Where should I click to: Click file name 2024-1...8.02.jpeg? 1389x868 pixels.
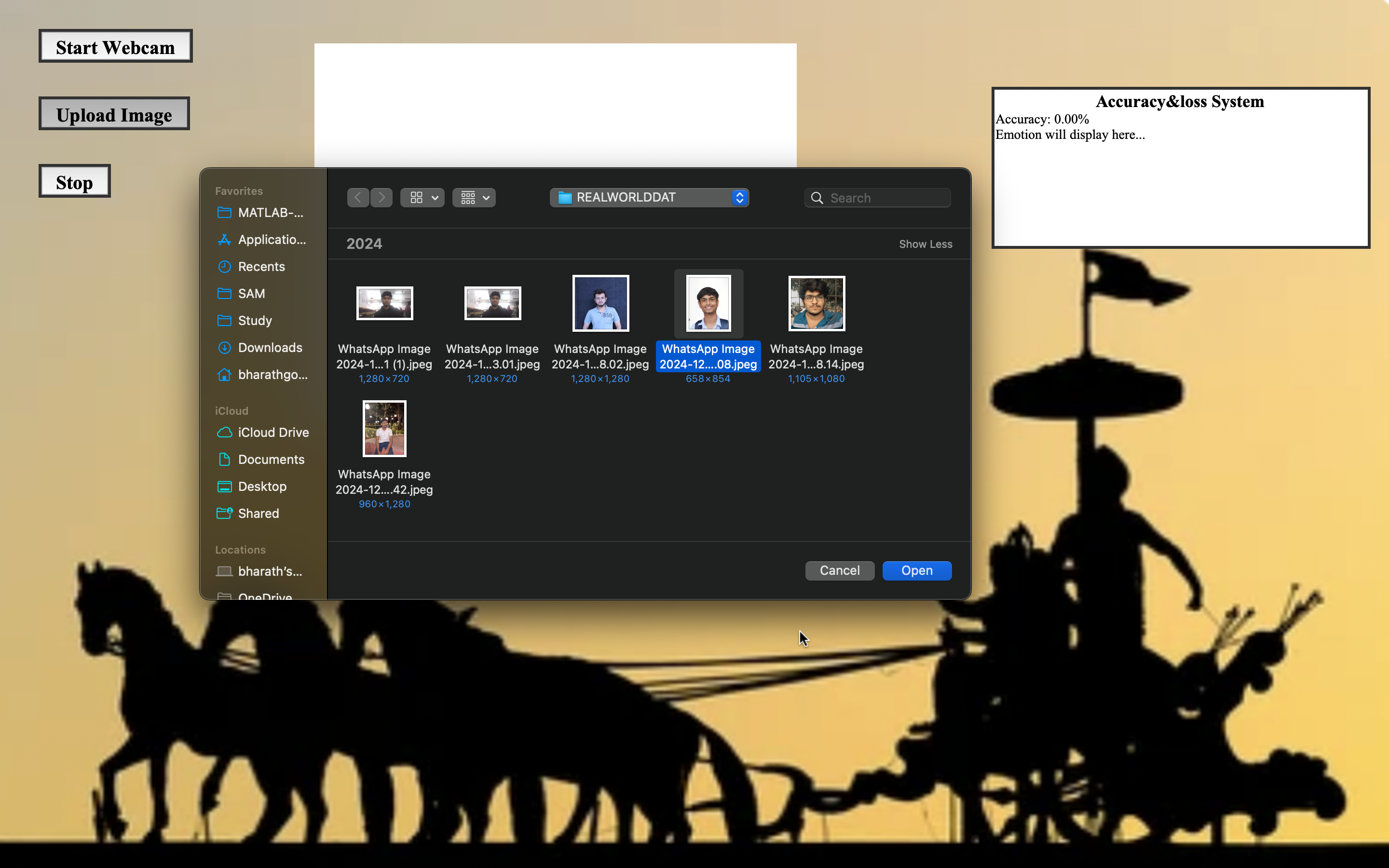[600, 356]
